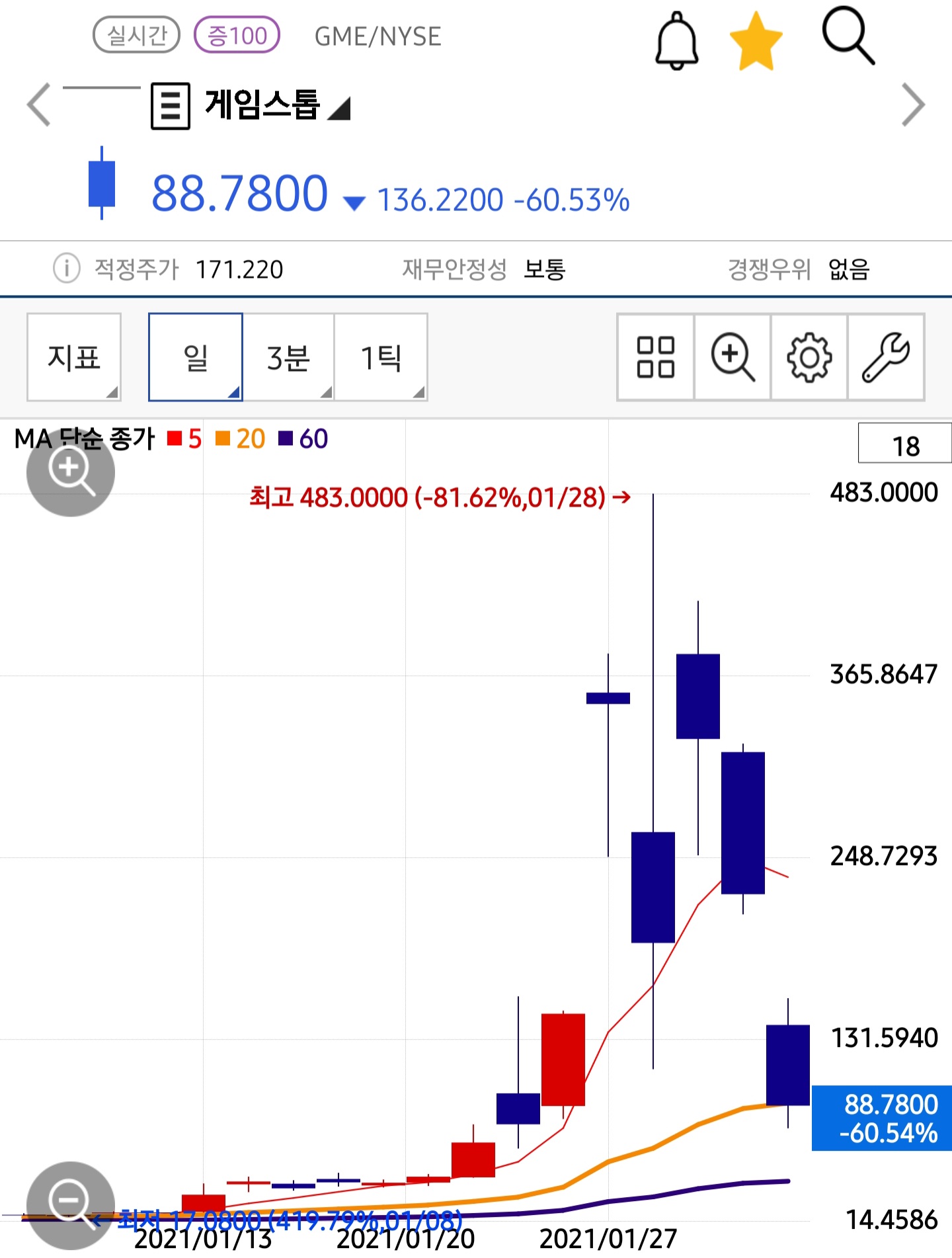Screen dimensions: 952x1258
Task: Click the blue 88.7800 price tag
Action: pyautogui.click(x=882, y=1118)
